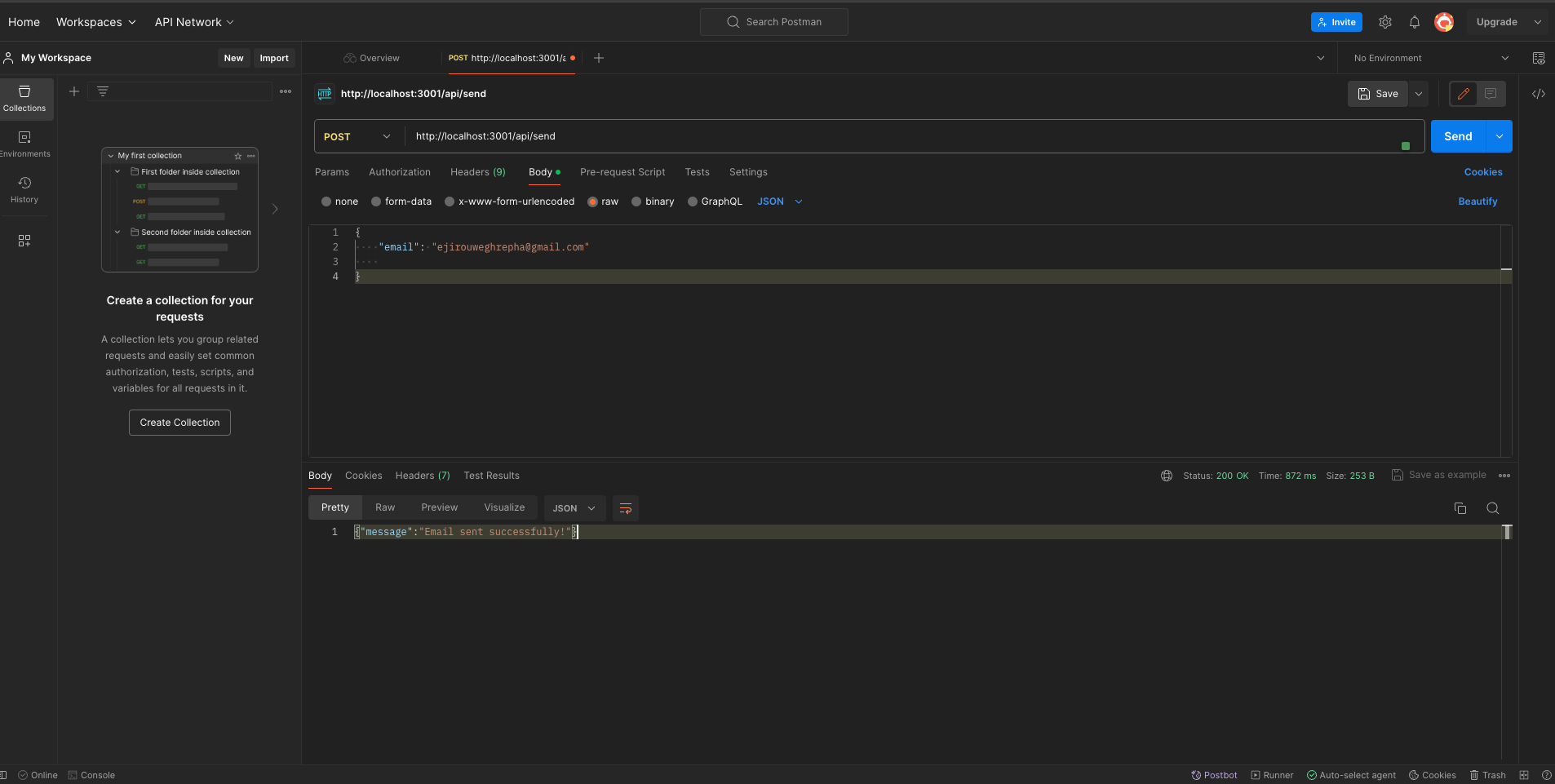Open the response JSON format dropdown
Screen dimensions: 1555x784
coord(574,508)
